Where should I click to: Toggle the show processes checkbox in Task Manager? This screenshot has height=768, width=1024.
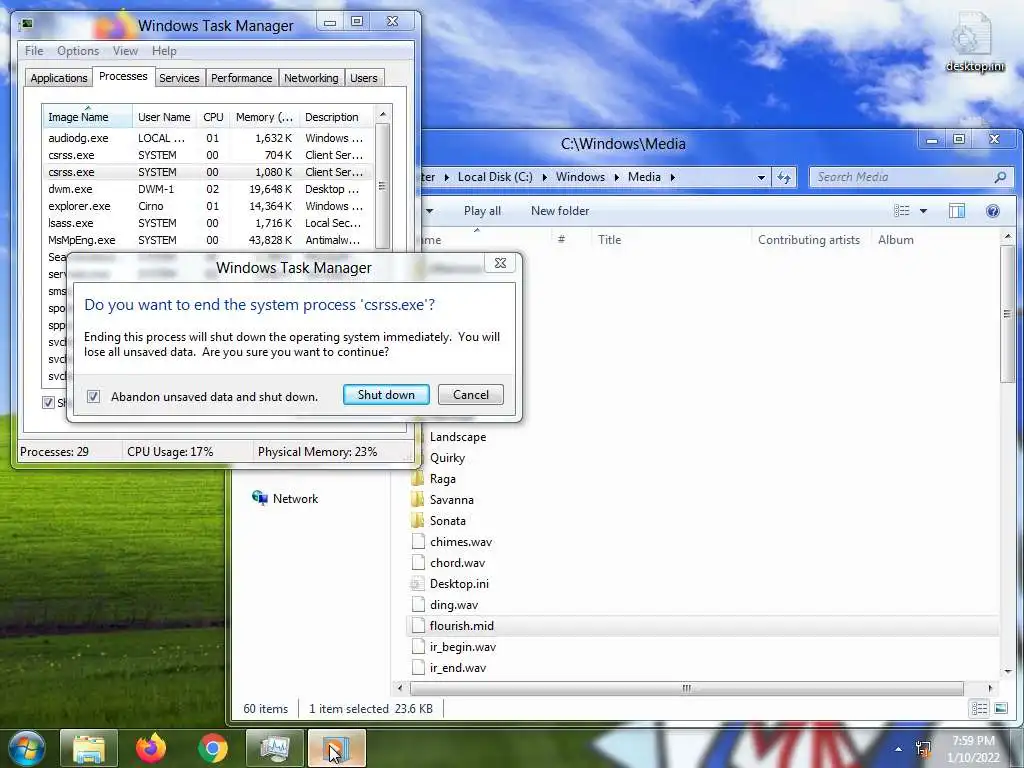coord(48,402)
